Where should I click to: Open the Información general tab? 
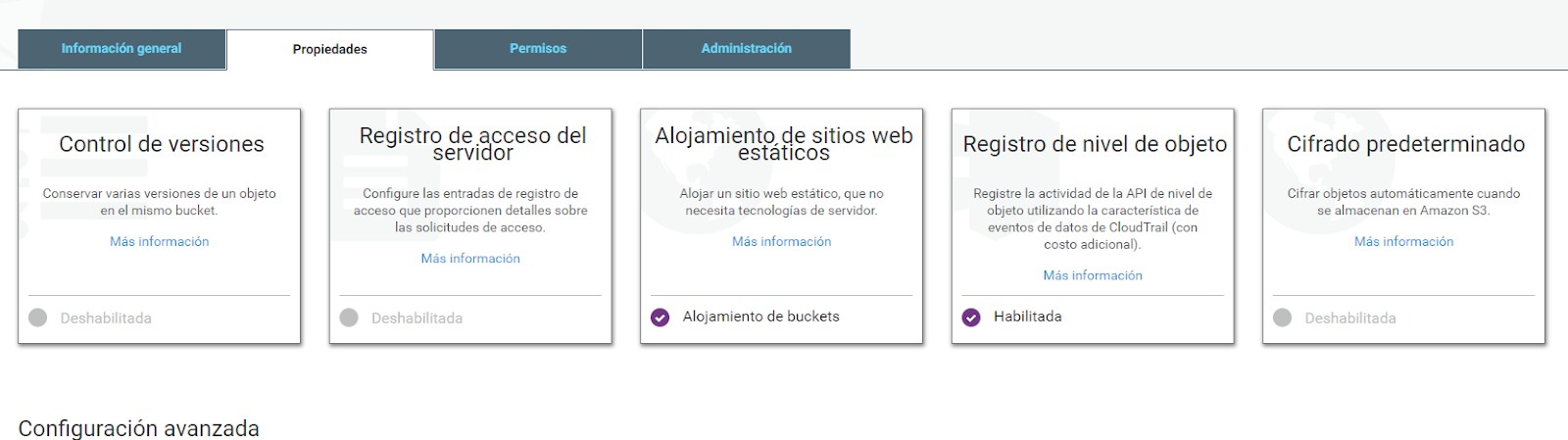(x=122, y=49)
